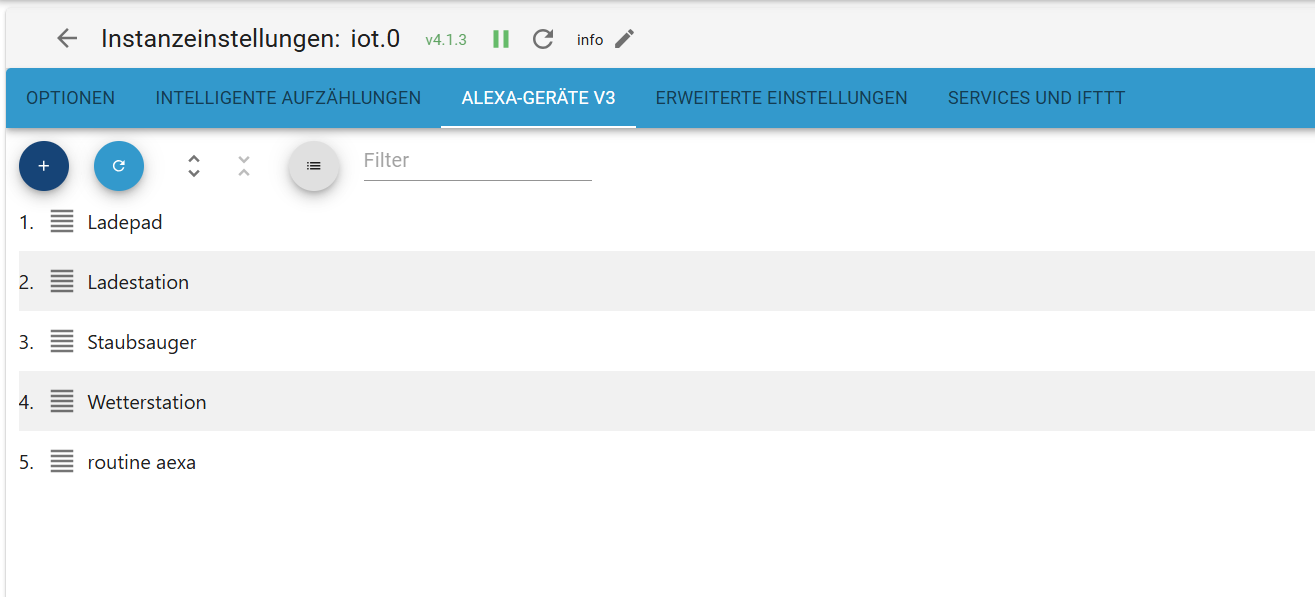Pause the iot.0 instance
Image resolution: width=1315 pixels, height=597 pixels.
[x=501, y=39]
